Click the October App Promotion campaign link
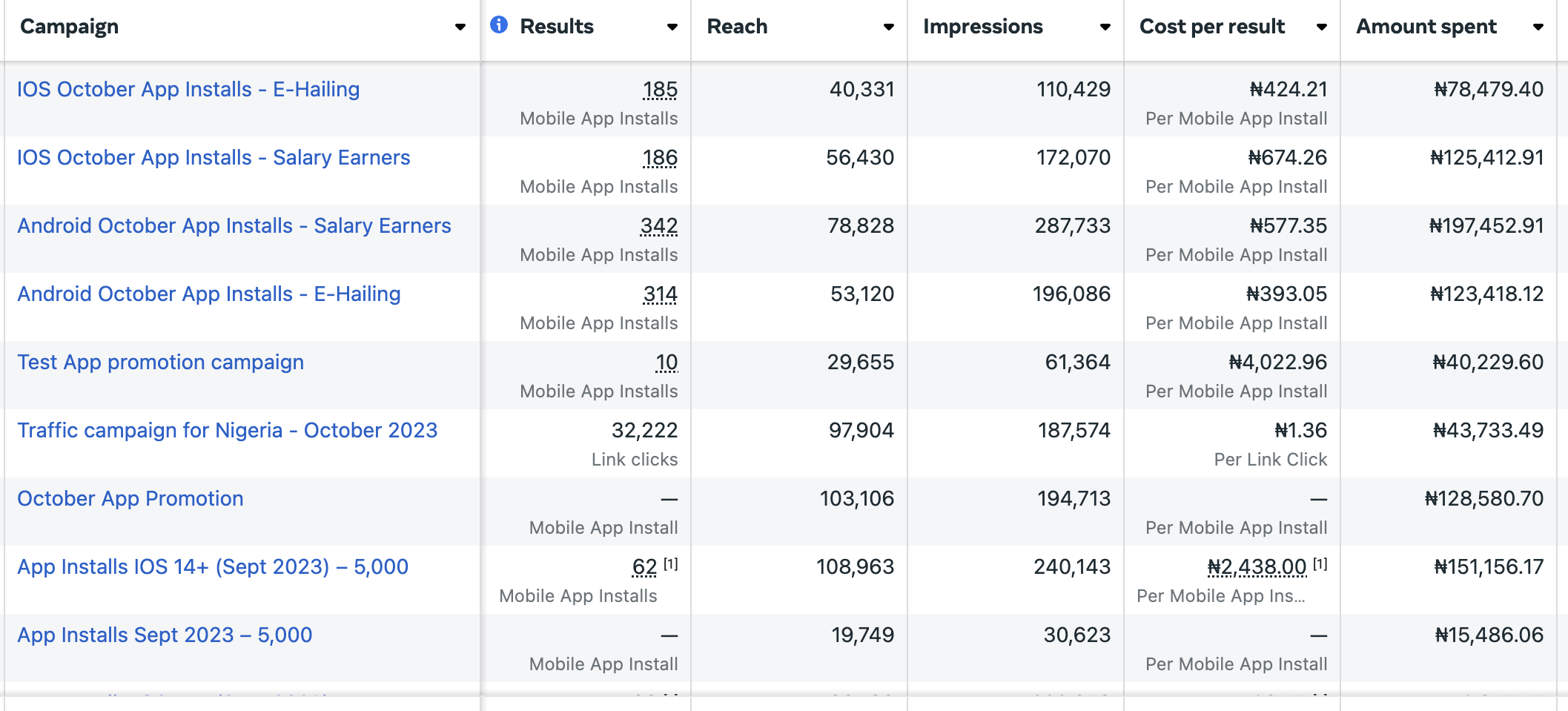This screenshot has height=711, width=1568. point(130,499)
